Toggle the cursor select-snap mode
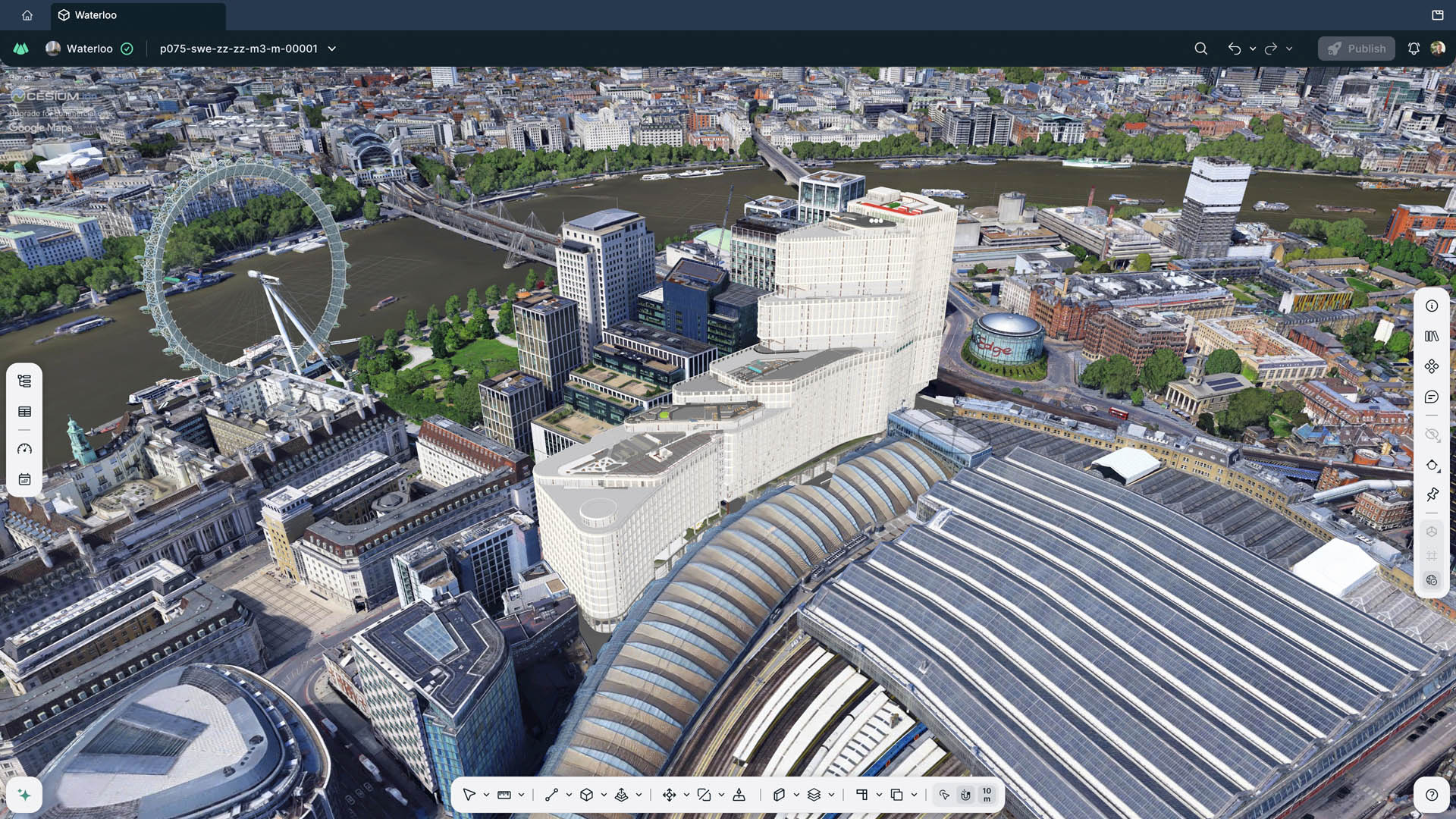 click(x=944, y=795)
